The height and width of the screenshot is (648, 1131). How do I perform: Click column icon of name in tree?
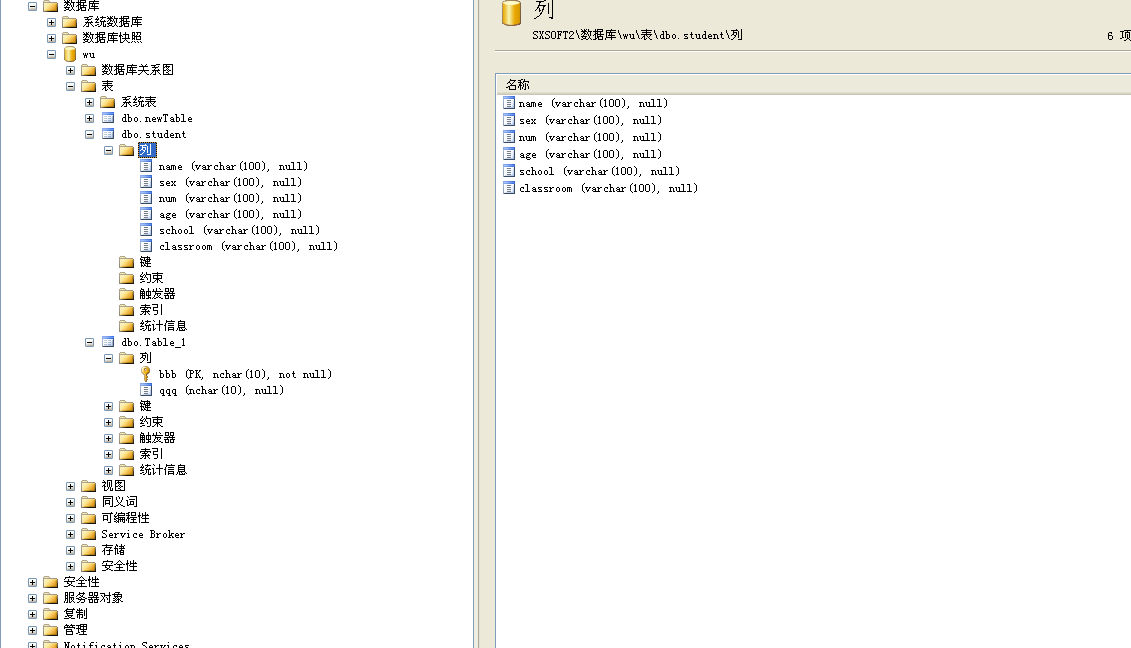(x=146, y=166)
